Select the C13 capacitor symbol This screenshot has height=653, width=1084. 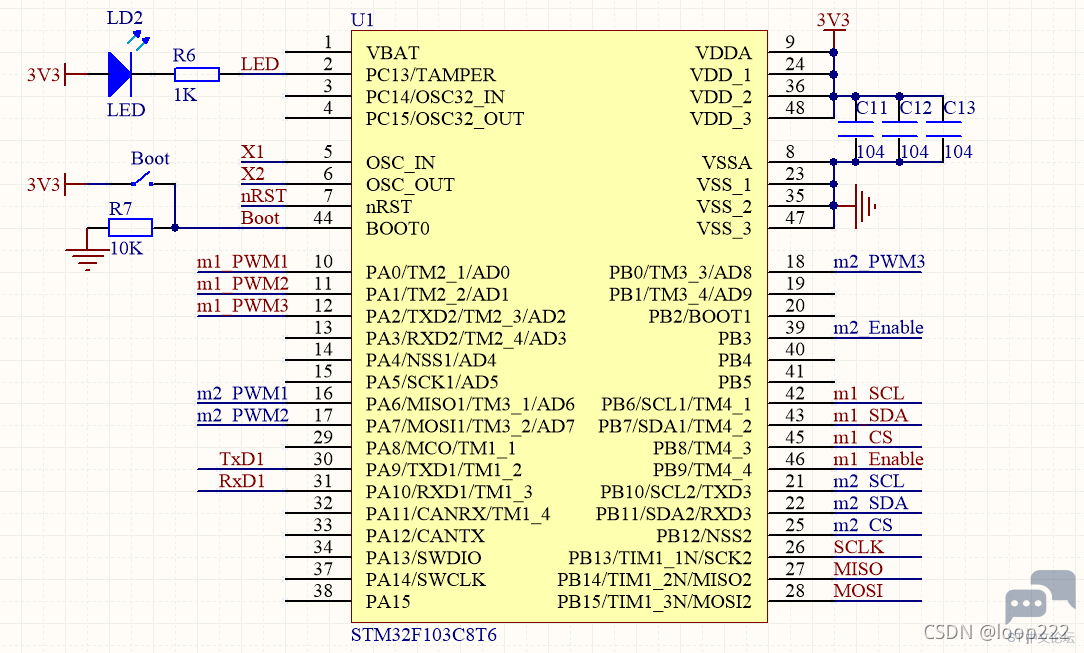tap(944, 129)
